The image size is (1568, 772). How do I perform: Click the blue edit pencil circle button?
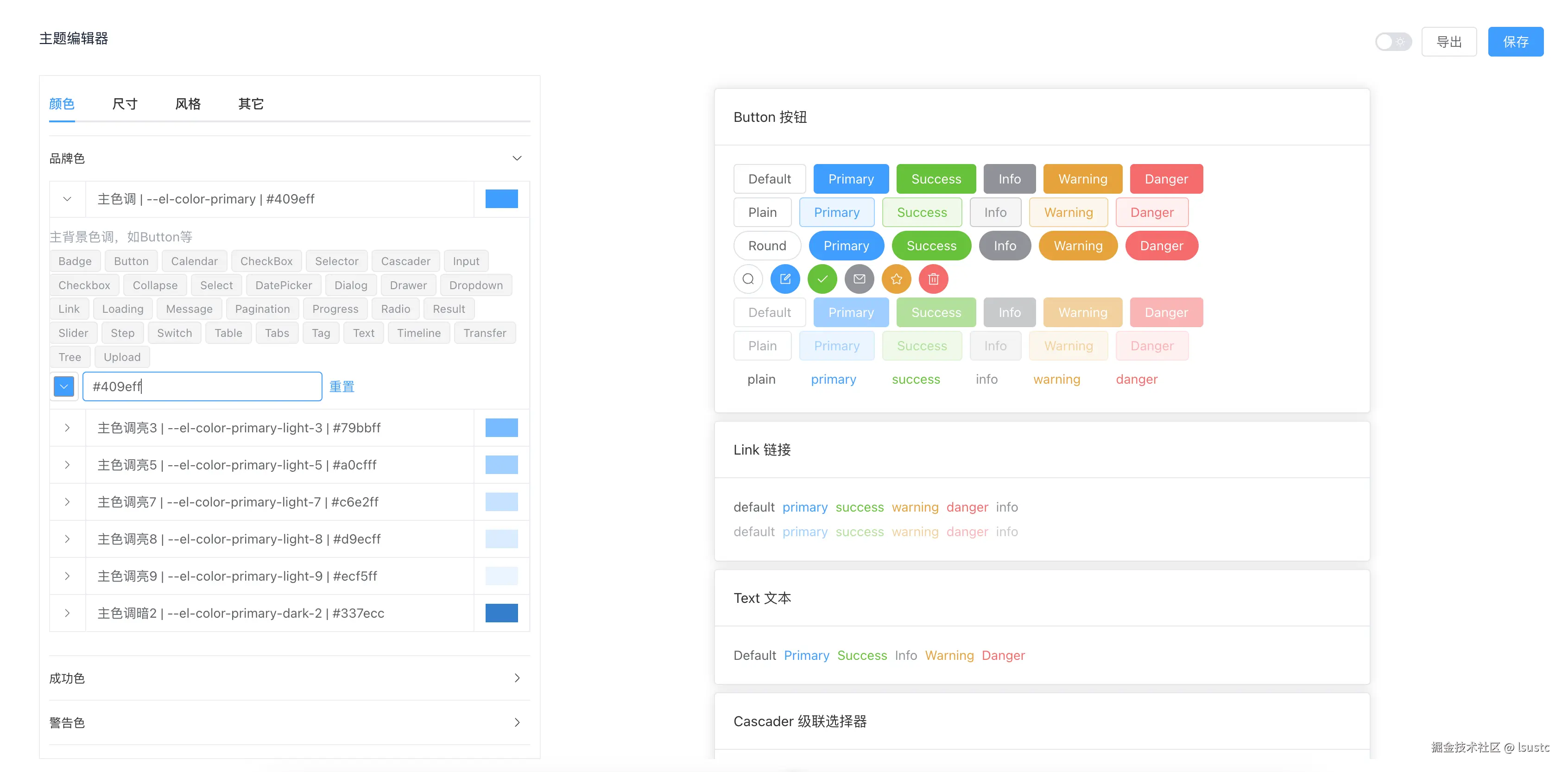point(785,279)
